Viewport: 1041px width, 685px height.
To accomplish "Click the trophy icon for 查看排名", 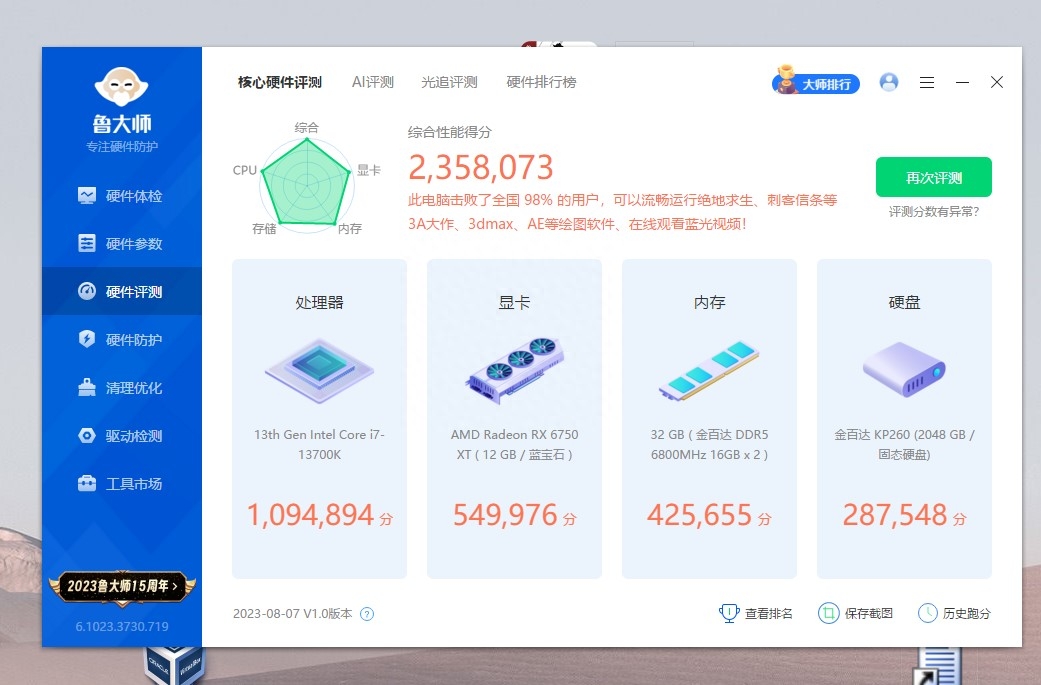I will click(729, 613).
